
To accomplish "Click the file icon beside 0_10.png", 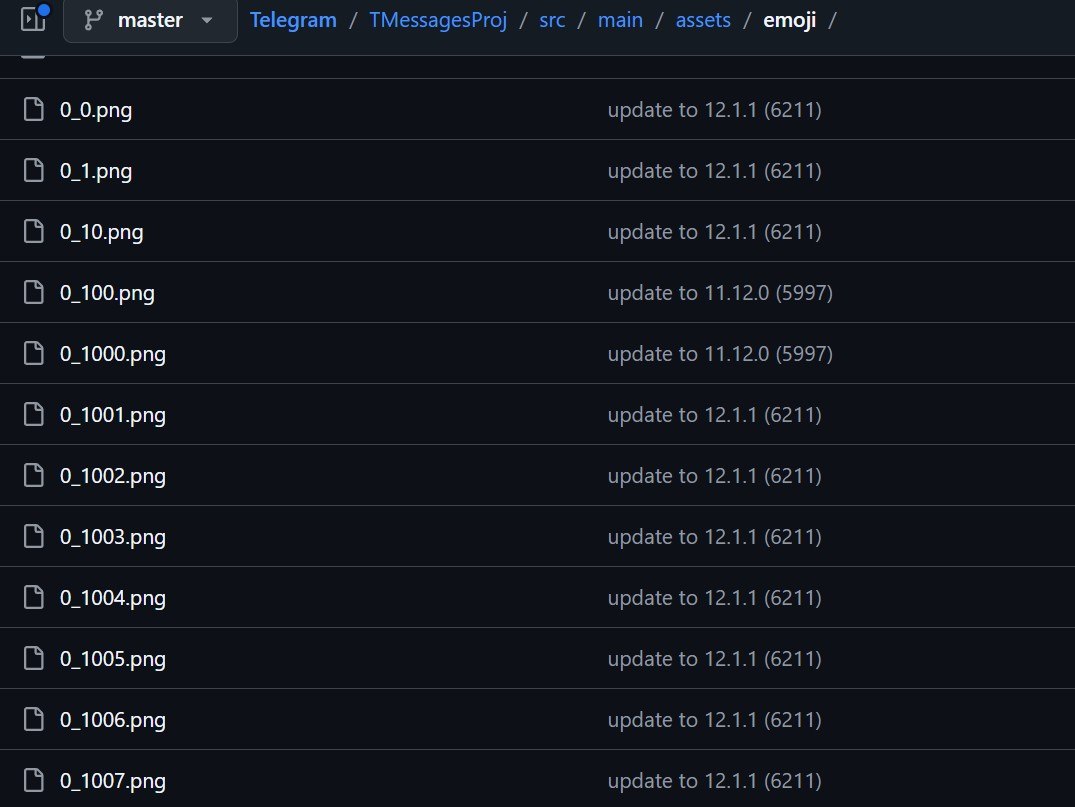I will pyautogui.click(x=34, y=232).
